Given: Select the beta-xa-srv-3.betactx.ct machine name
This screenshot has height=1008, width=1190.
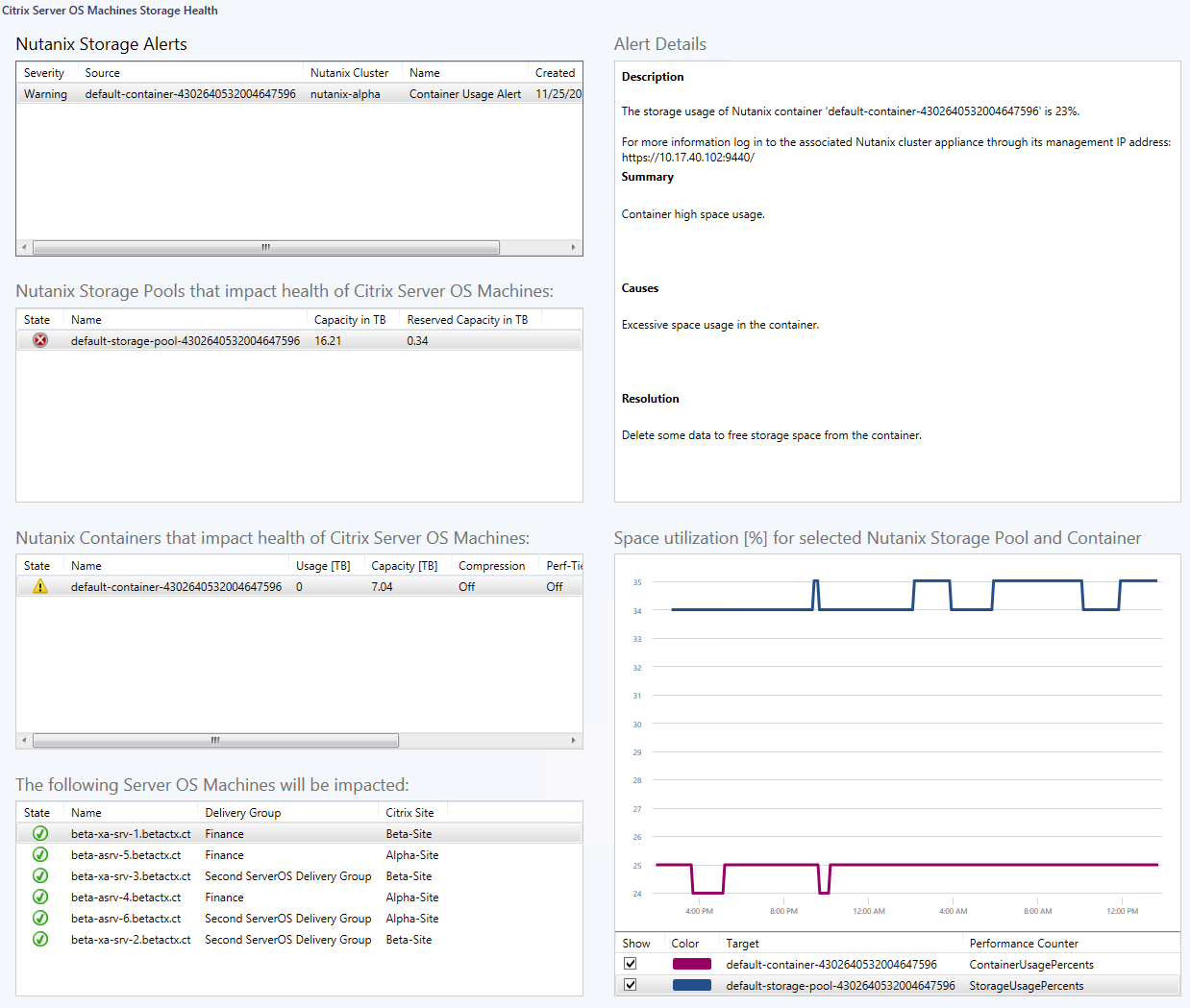Looking at the screenshot, I should pos(131,876).
